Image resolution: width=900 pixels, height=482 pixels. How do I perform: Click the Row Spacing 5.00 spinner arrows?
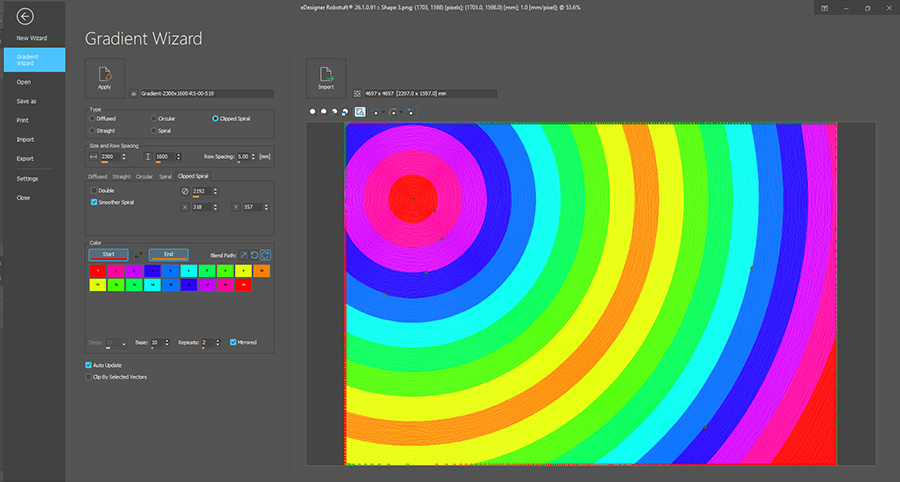tap(253, 157)
